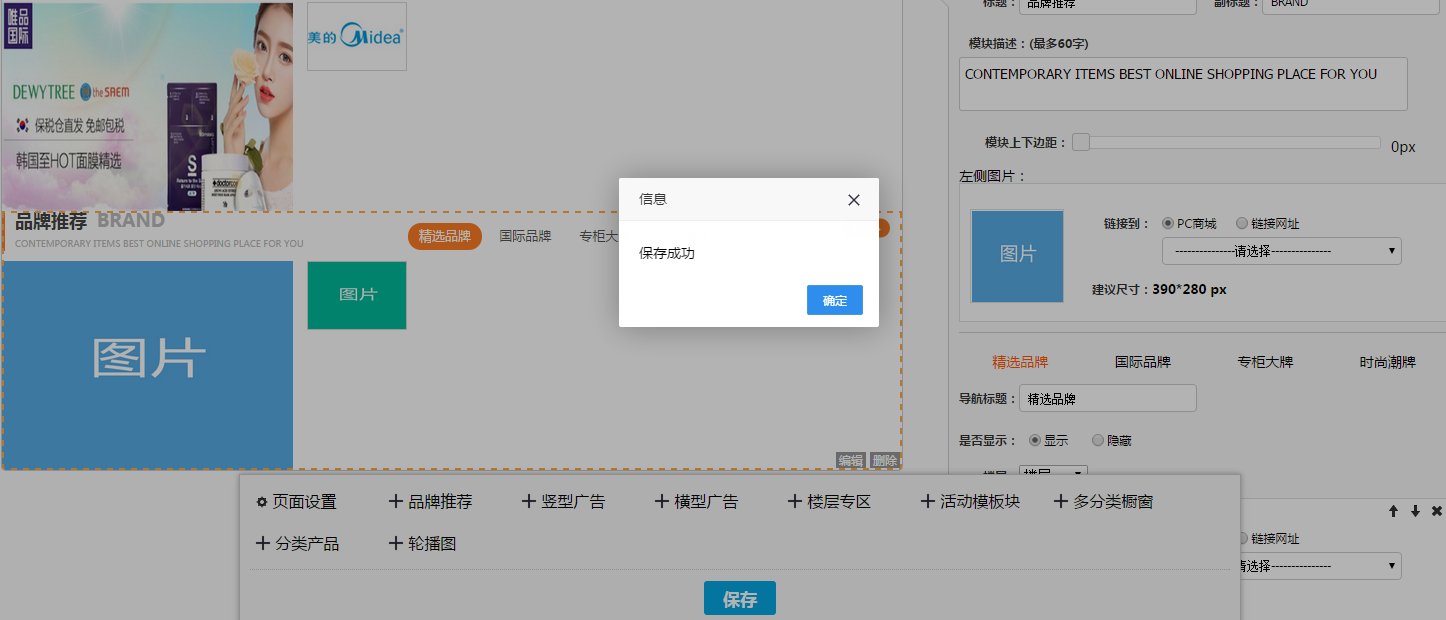Viewport: 1446px width, 620px height.
Task: Close the 信息 dialog with the X icon
Action: tap(853, 200)
